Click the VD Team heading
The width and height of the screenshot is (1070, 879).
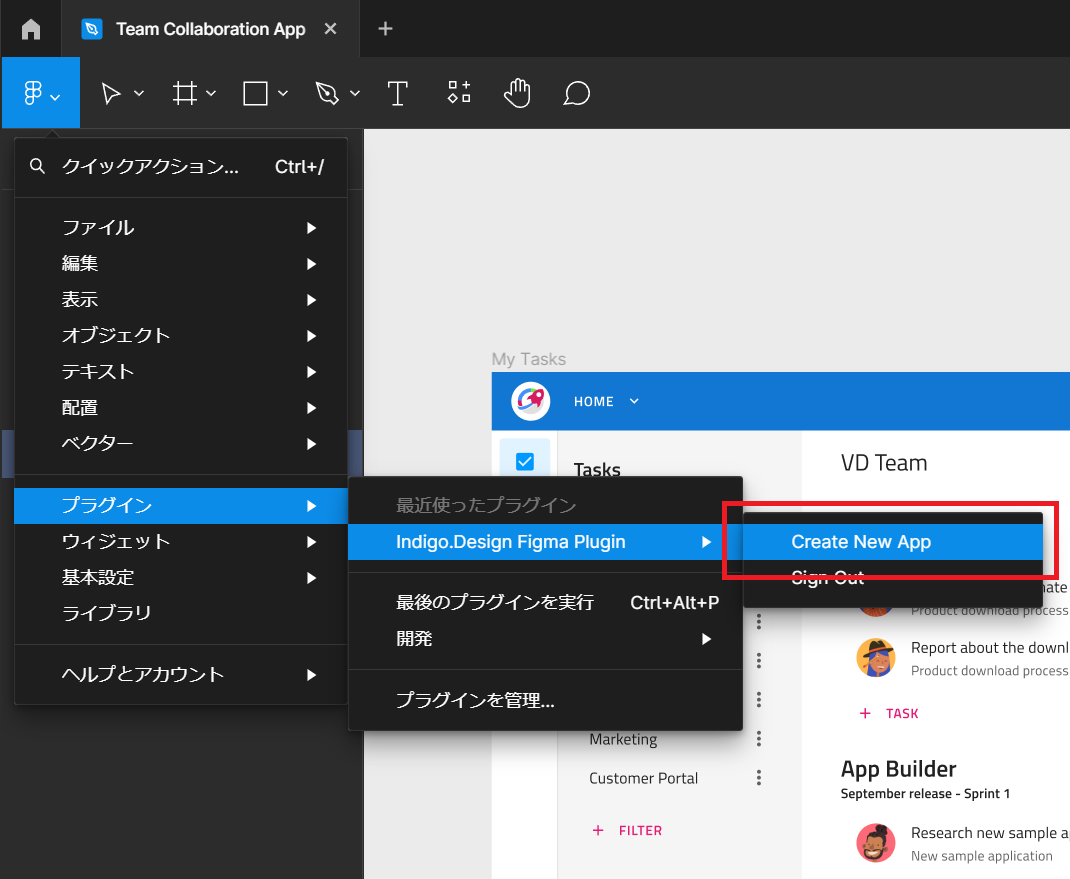[884, 463]
